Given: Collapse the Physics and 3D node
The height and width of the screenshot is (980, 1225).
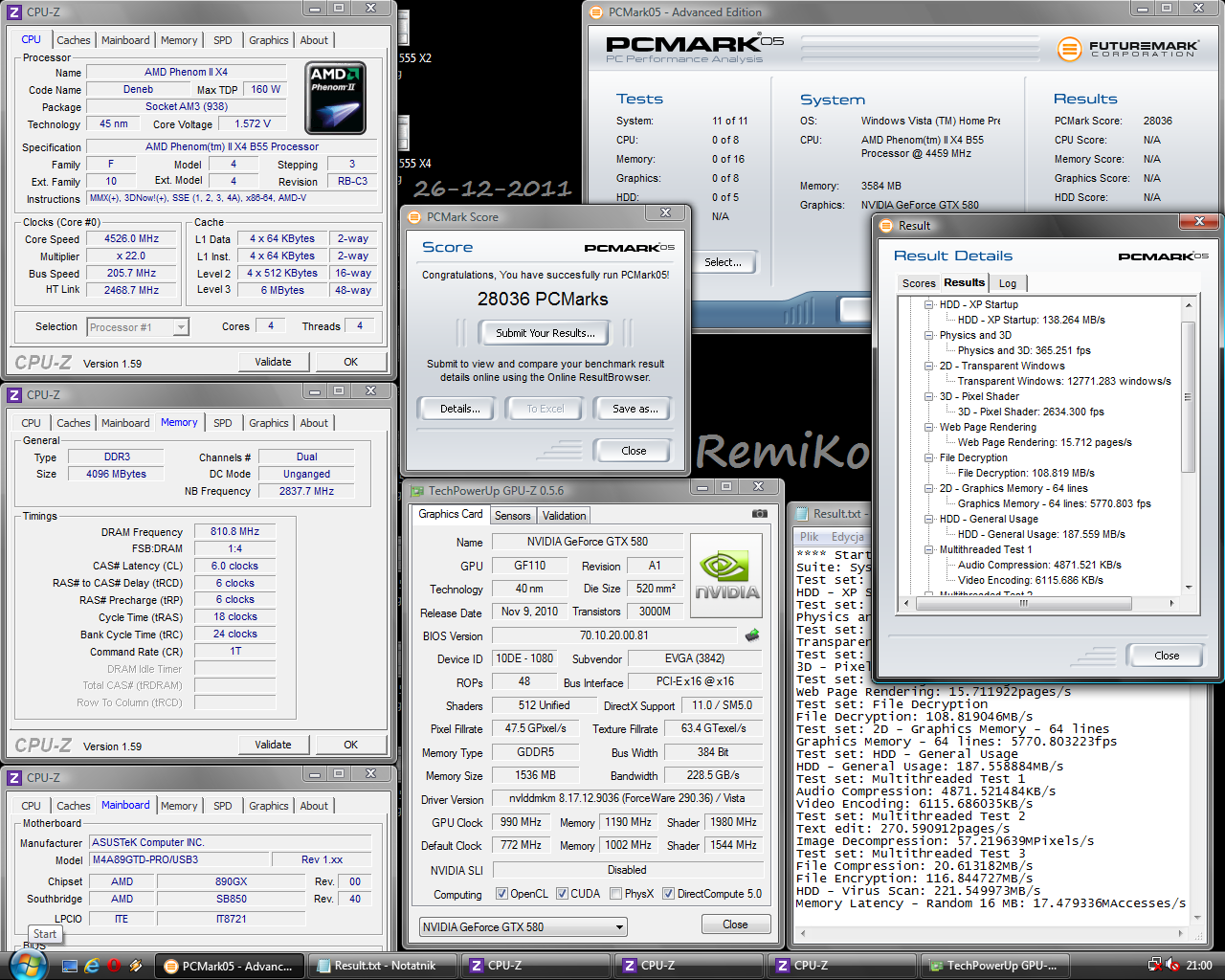Looking at the screenshot, I should 928,335.
